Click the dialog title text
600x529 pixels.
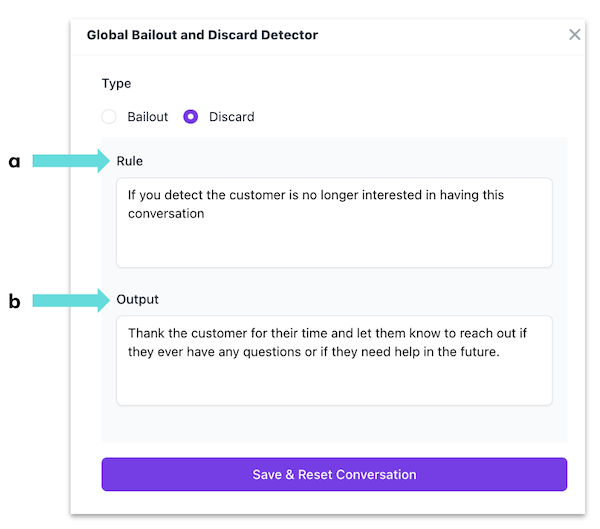click(x=202, y=35)
